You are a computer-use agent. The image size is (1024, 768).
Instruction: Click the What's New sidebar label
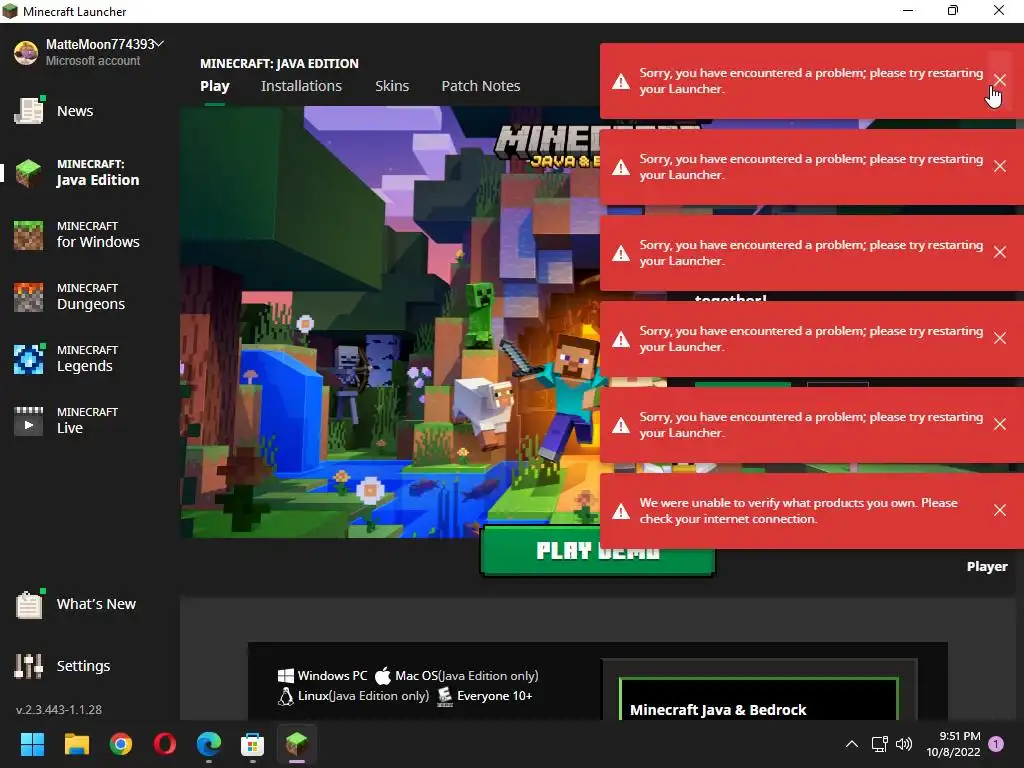click(96, 604)
